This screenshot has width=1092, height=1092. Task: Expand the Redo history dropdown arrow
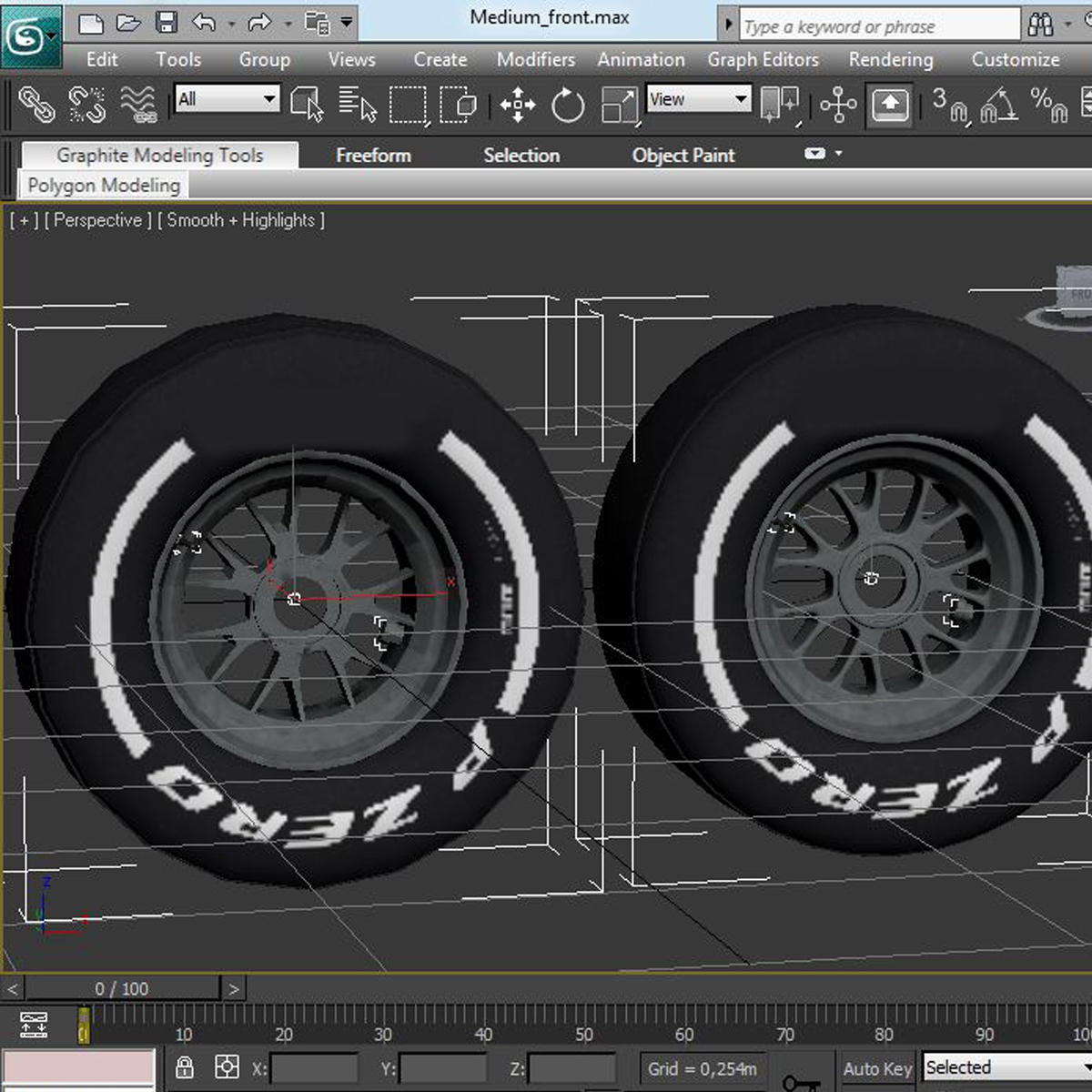click(287, 24)
